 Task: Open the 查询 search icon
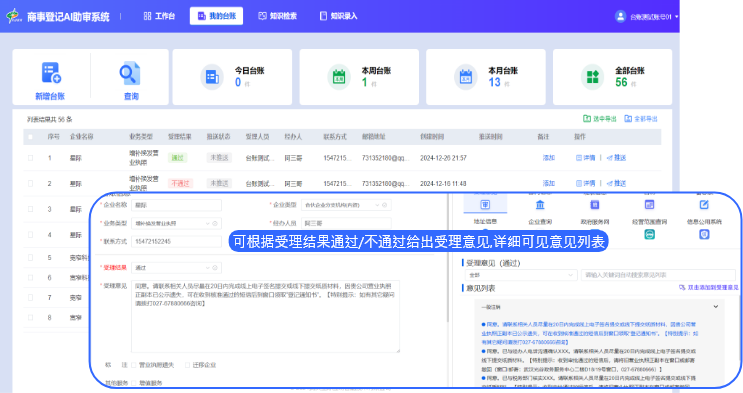129,73
